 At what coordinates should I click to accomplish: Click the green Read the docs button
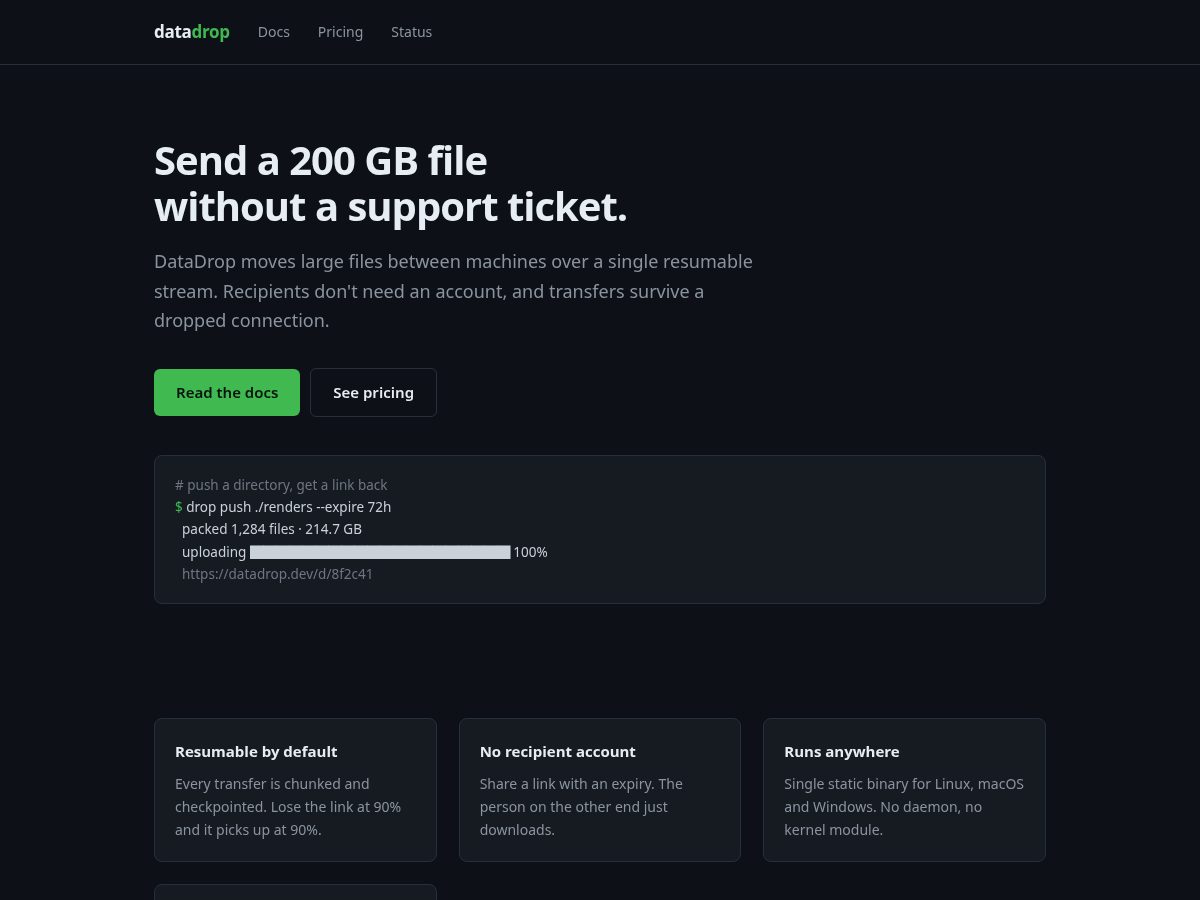click(227, 392)
